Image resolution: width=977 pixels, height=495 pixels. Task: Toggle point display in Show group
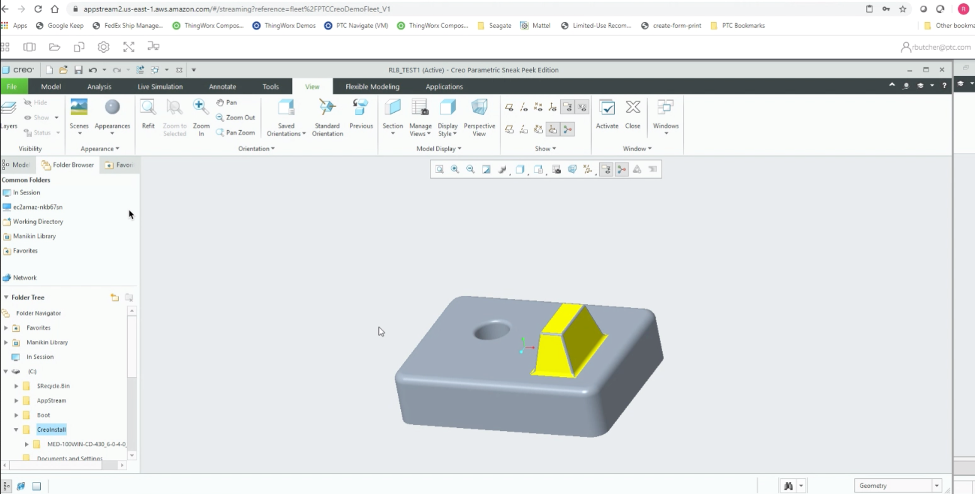[x=538, y=107]
